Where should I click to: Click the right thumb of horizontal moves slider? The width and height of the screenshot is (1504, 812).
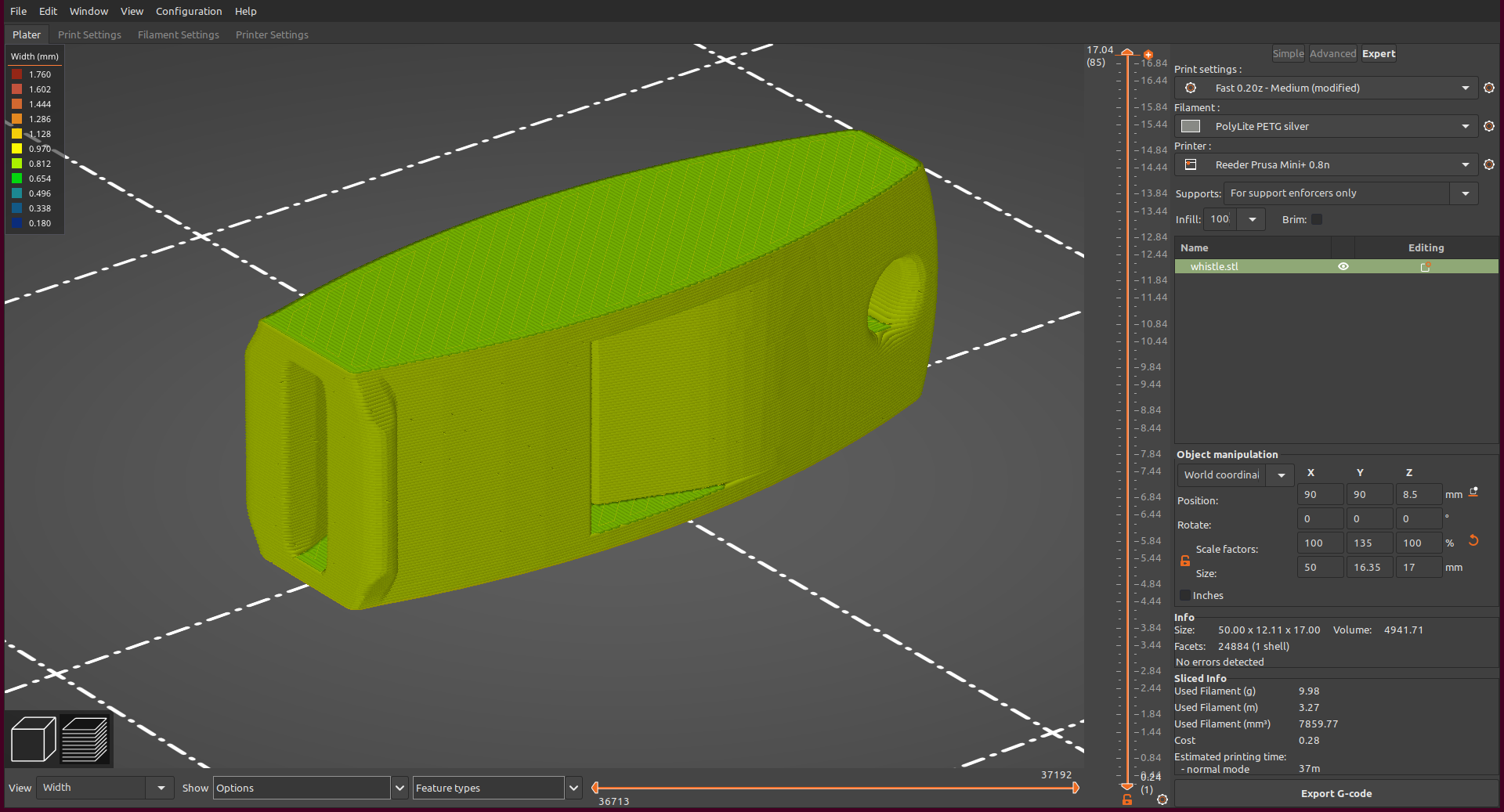[x=1076, y=788]
